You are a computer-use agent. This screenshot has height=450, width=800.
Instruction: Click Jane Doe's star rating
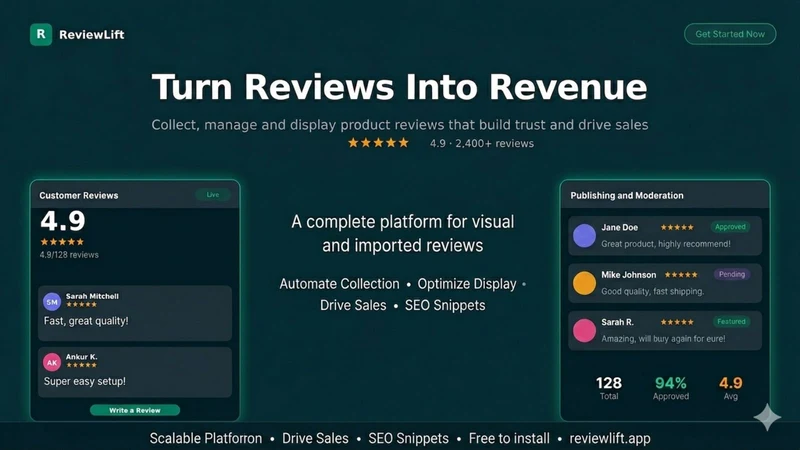coord(677,228)
